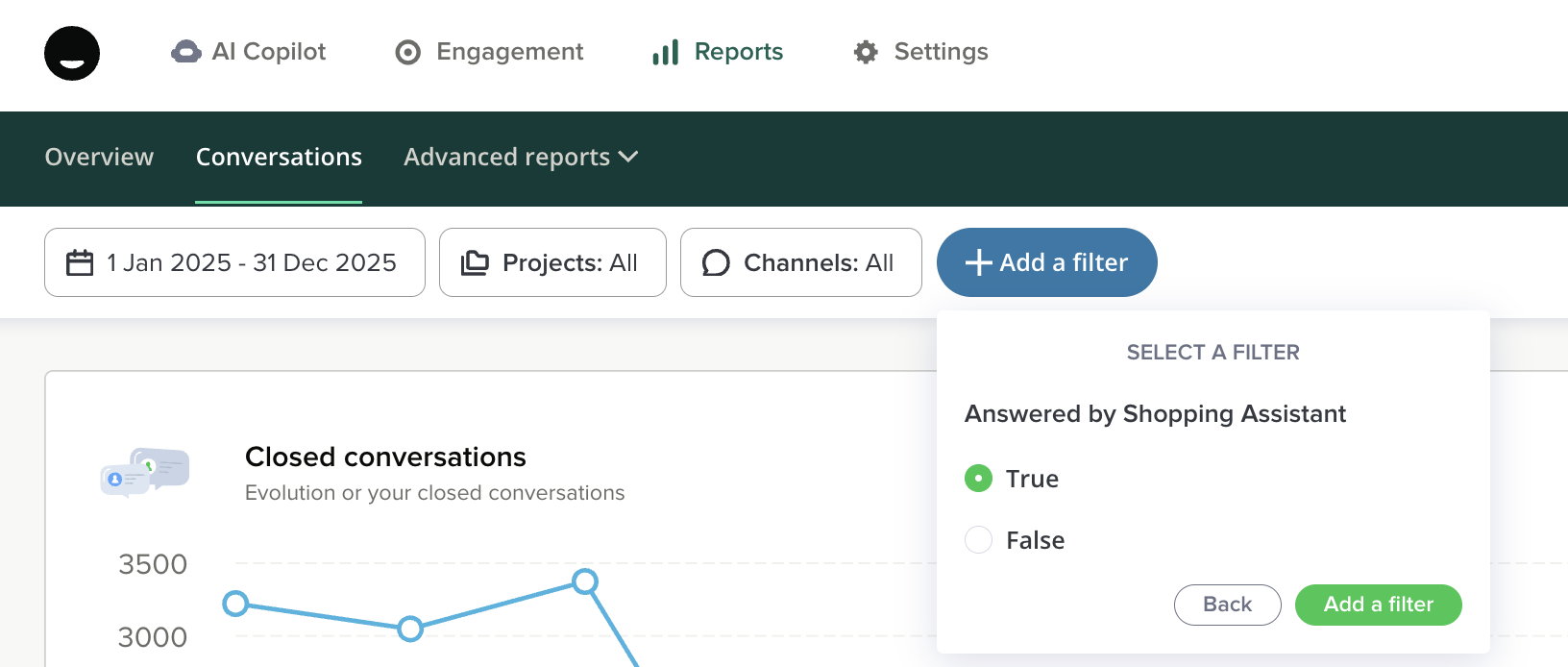Click the calendar icon in date filter
The width and height of the screenshot is (1568, 667).
pos(80,262)
